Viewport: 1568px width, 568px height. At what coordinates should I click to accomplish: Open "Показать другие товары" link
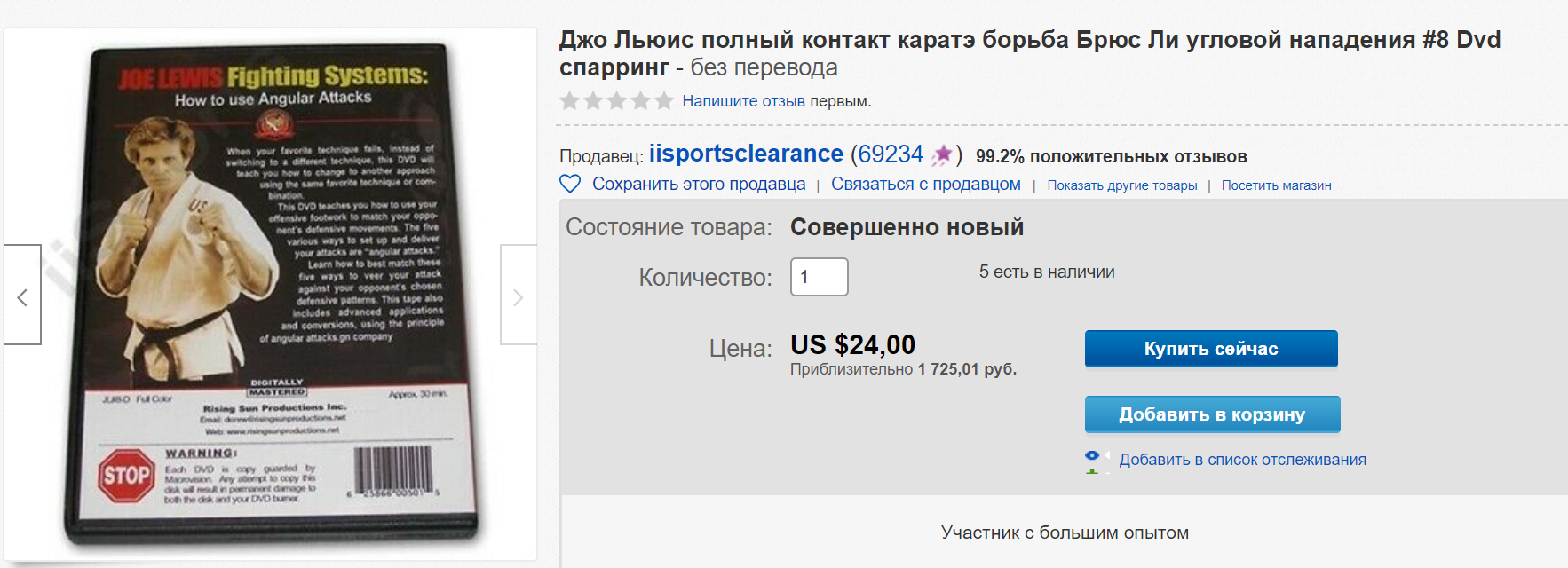tap(1121, 185)
